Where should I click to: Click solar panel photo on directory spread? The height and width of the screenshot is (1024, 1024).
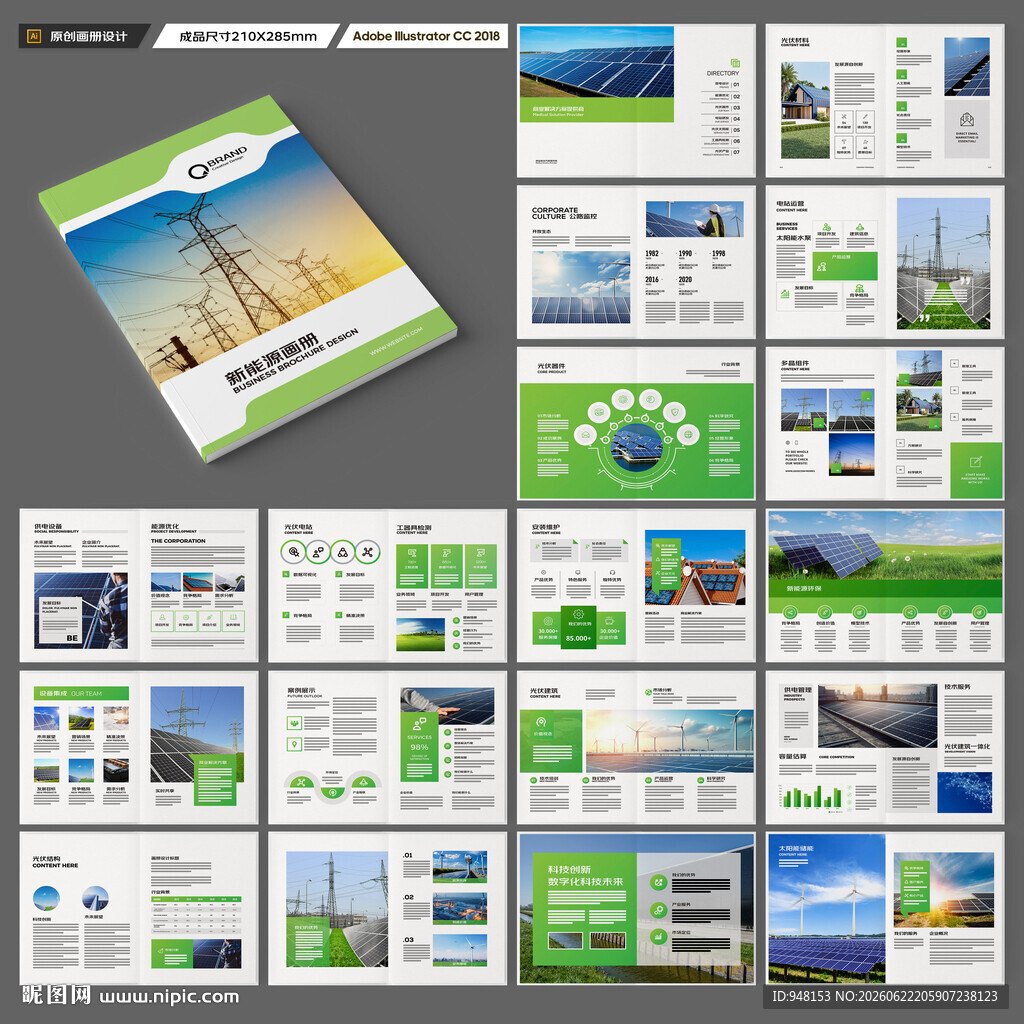pos(597,62)
